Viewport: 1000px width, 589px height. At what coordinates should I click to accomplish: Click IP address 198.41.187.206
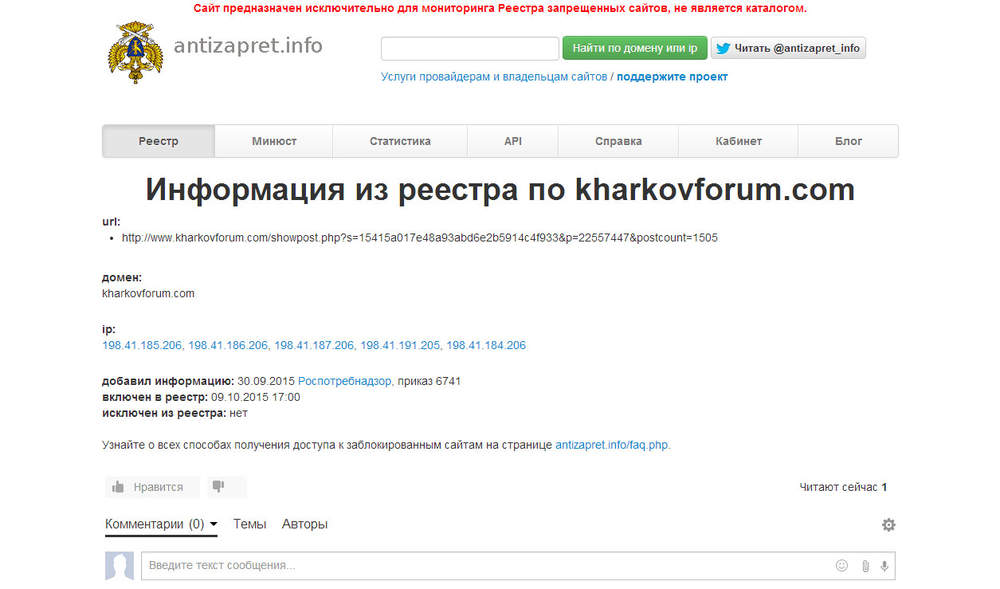pyautogui.click(x=314, y=345)
